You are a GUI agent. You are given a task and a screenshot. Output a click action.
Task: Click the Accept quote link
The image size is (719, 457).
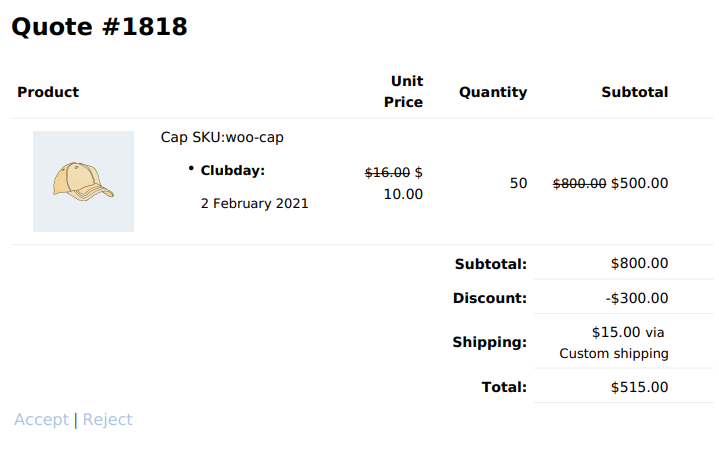point(41,419)
